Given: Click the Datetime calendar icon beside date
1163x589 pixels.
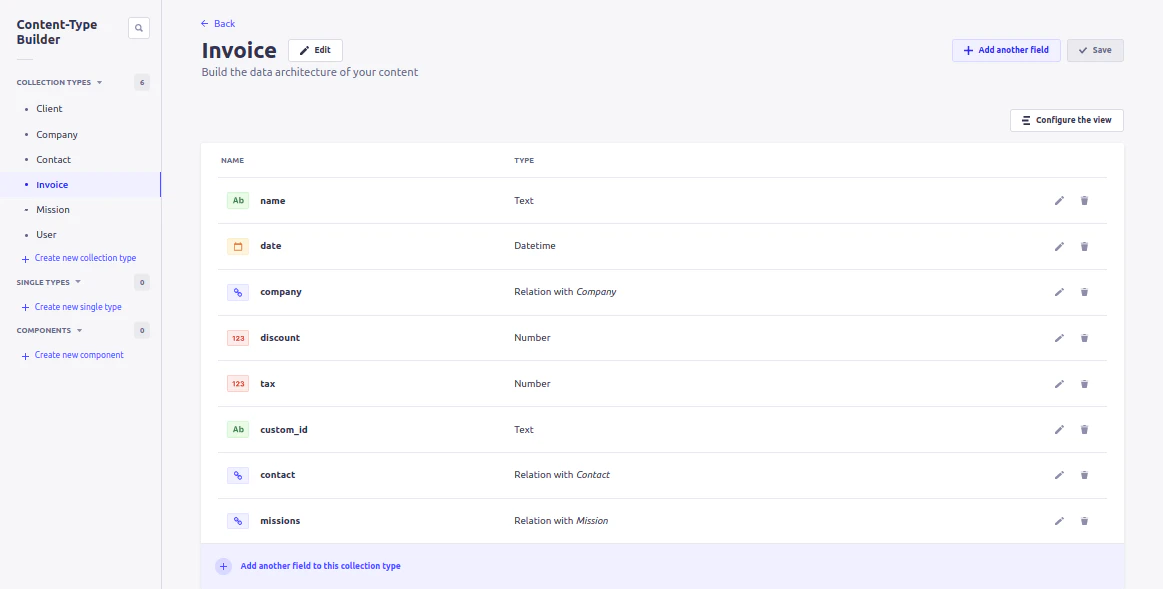Looking at the screenshot, I should [x=238, y=245].
